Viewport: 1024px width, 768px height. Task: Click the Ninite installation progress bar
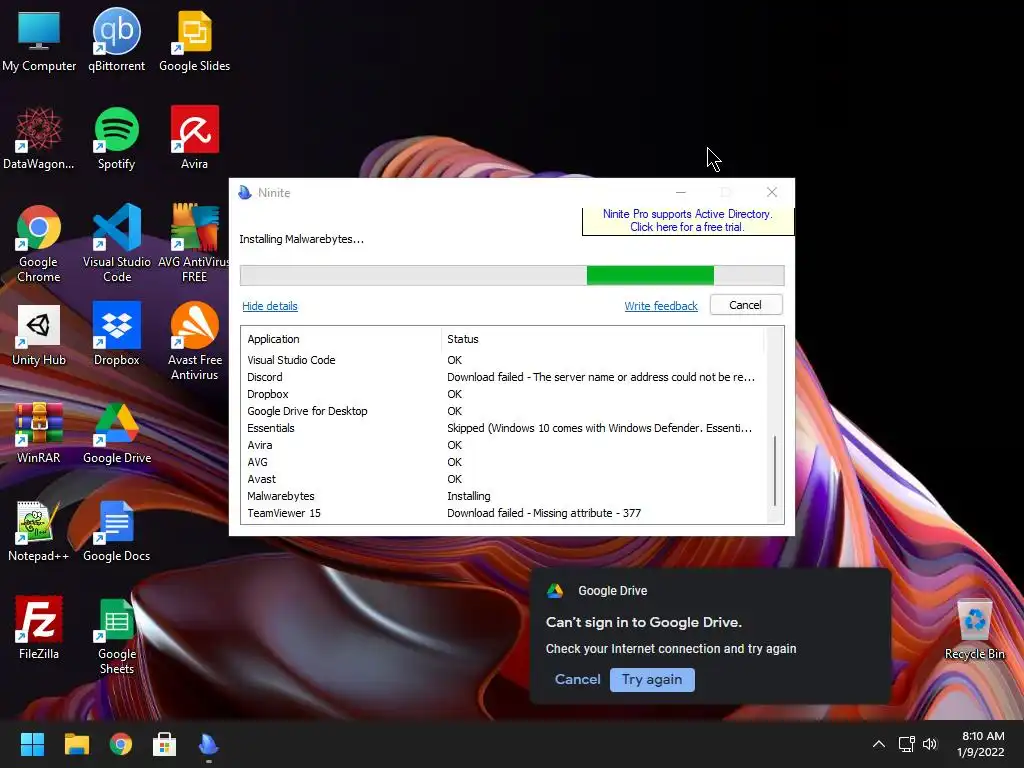point(512,276)
